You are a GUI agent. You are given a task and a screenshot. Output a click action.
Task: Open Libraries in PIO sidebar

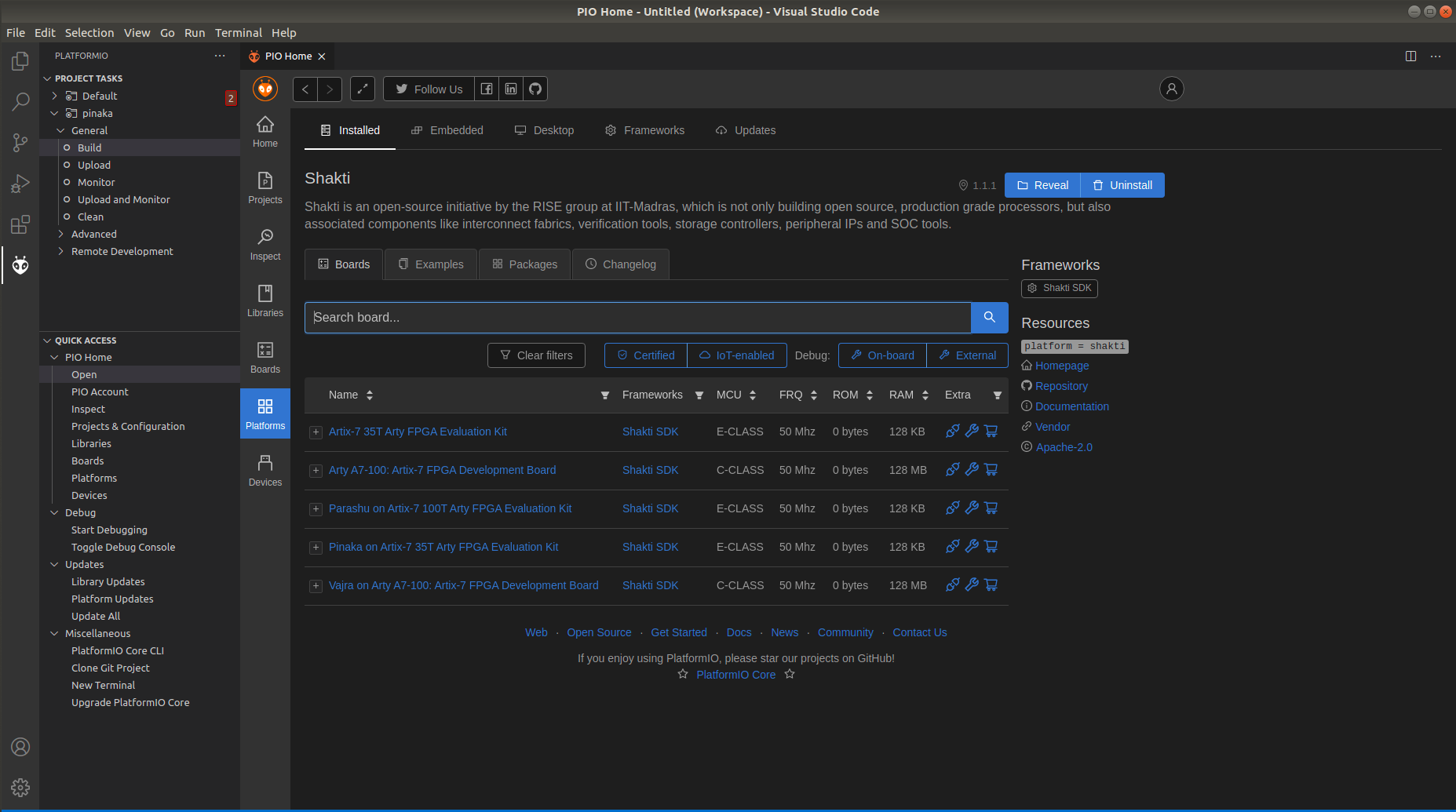(265, 301)
